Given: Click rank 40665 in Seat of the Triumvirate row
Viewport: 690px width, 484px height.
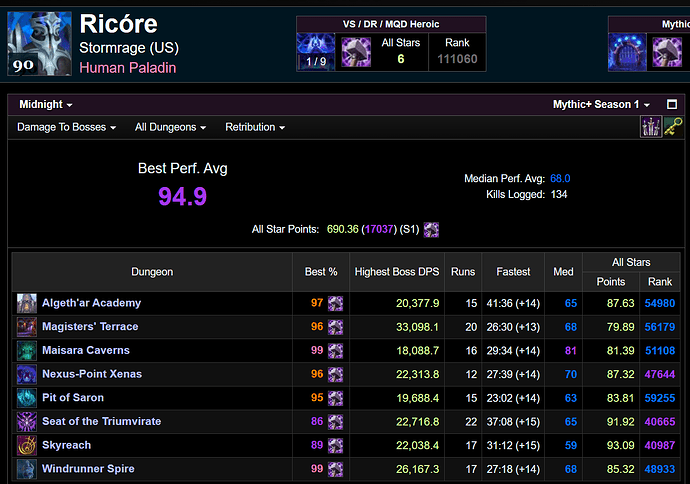Looking at the screenshot, I should tap(660, 422).
